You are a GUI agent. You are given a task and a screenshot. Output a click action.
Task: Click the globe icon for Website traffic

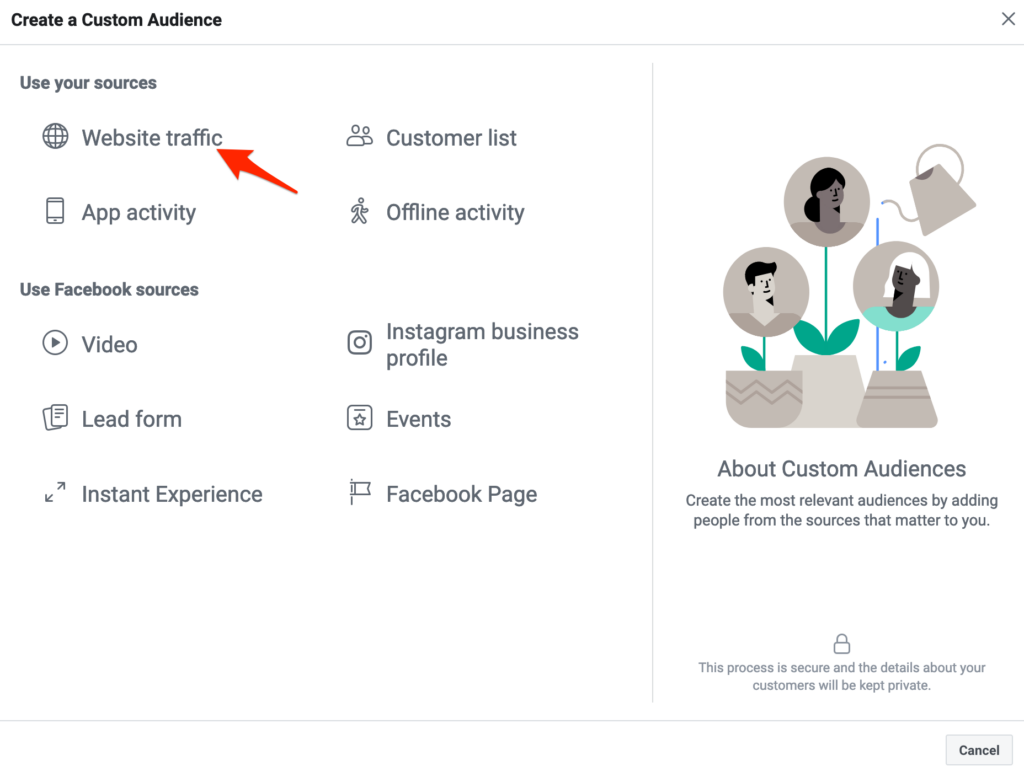point(55,137)
